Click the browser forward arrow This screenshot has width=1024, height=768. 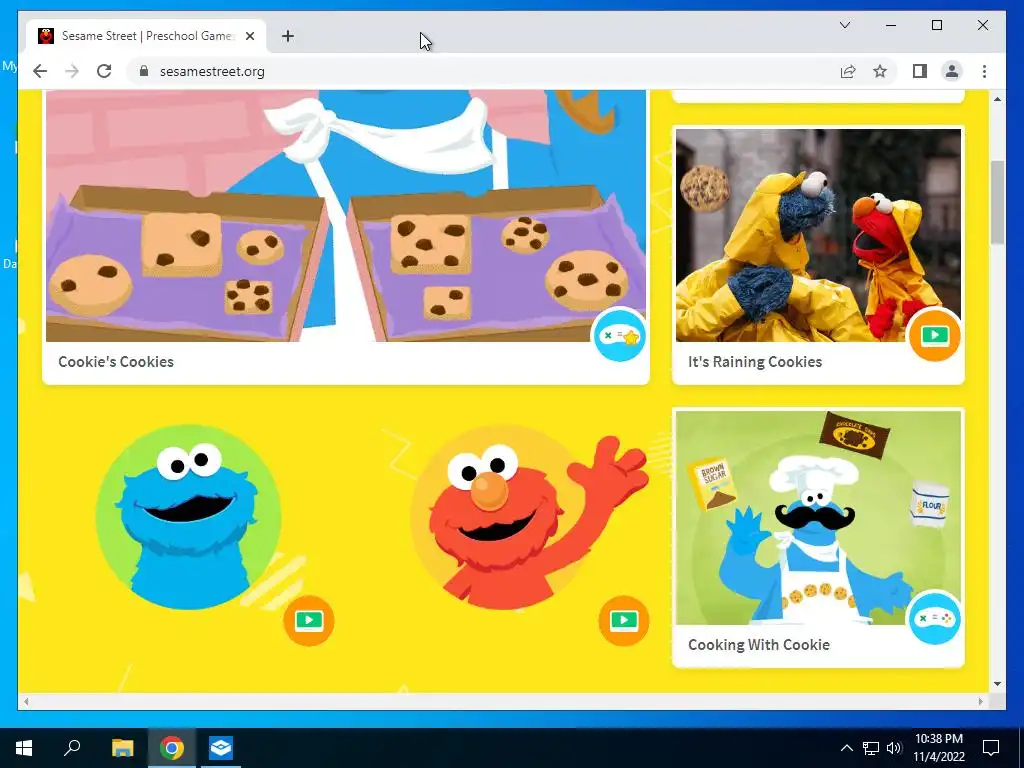72,71
